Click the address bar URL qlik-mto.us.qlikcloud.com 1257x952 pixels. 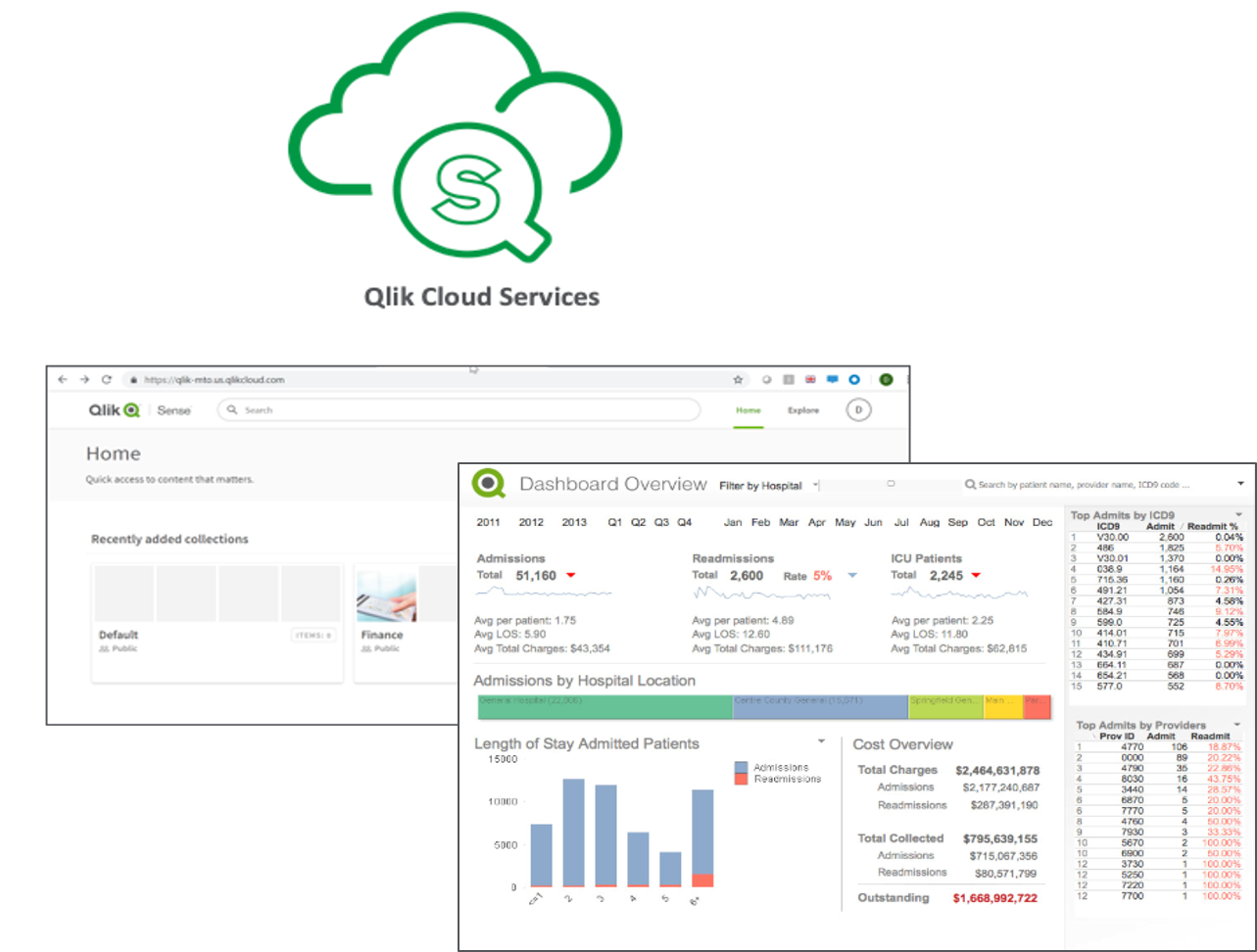point(214,380)
